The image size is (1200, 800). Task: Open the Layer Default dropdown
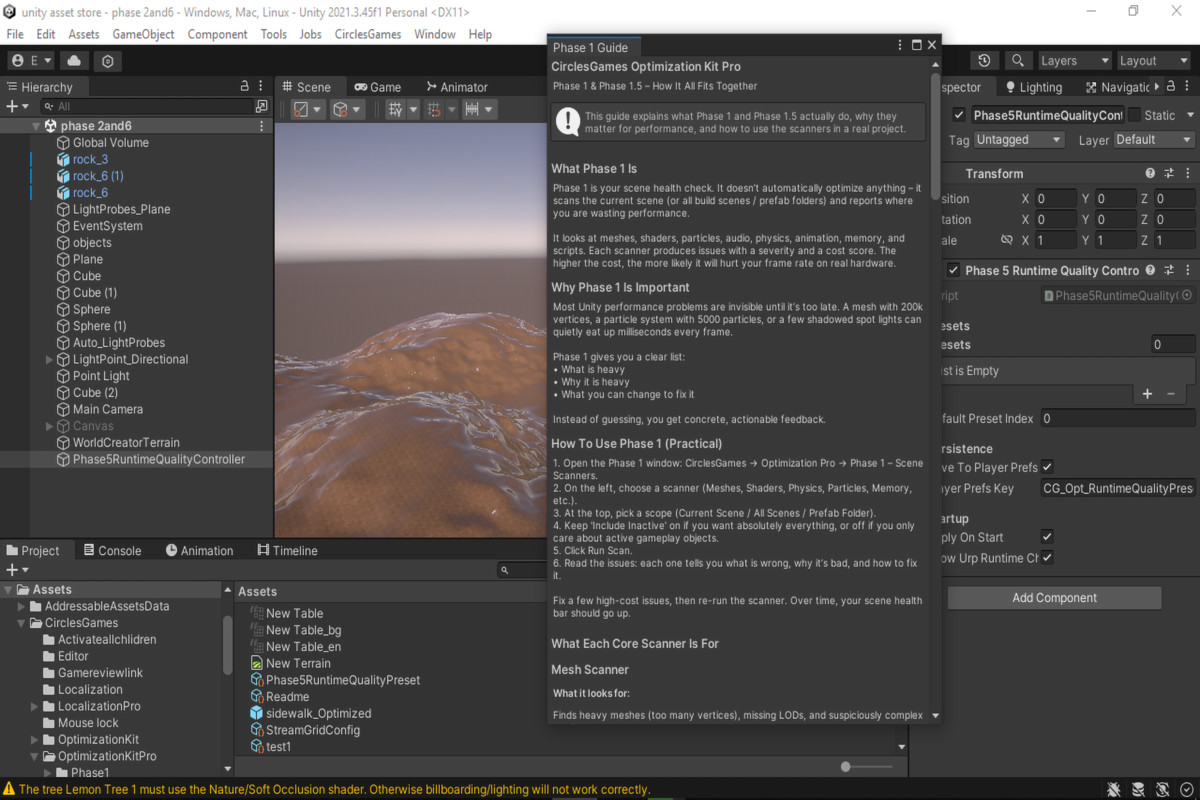pyautogui.click(x=1153, y=140)
